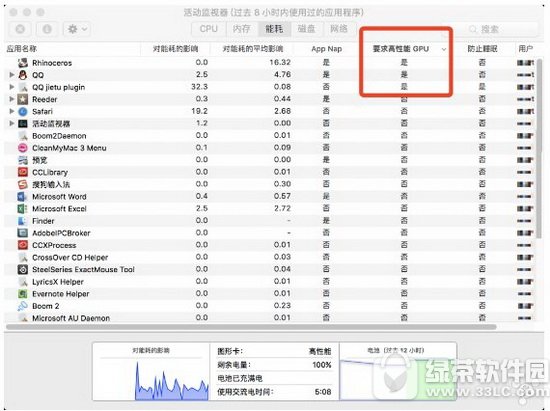The width and height of the screenshot is (550, 411).
Task: Sort by 对能耗的影响 column header
Action: pos(175,49)
